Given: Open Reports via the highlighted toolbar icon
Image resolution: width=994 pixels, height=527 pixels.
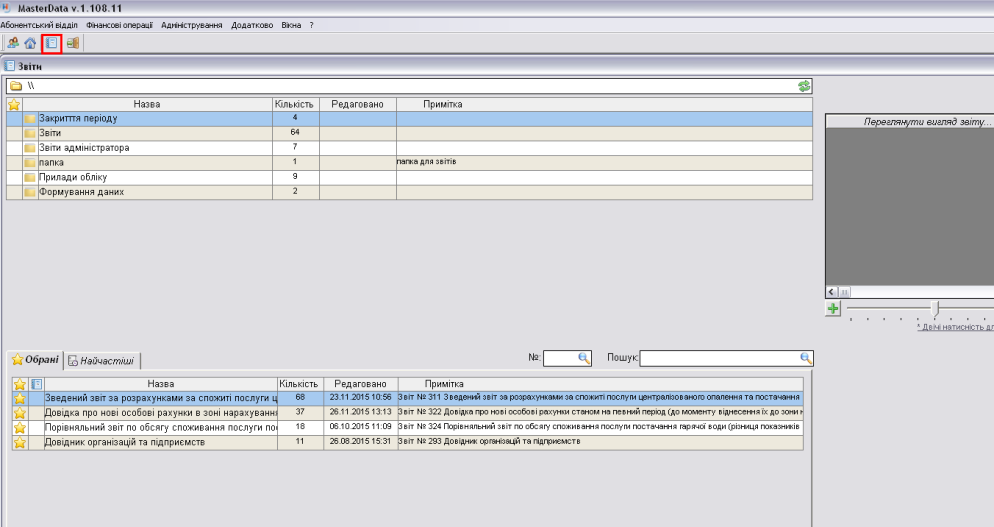Looking at the screenshot, I should click(52, 43).
